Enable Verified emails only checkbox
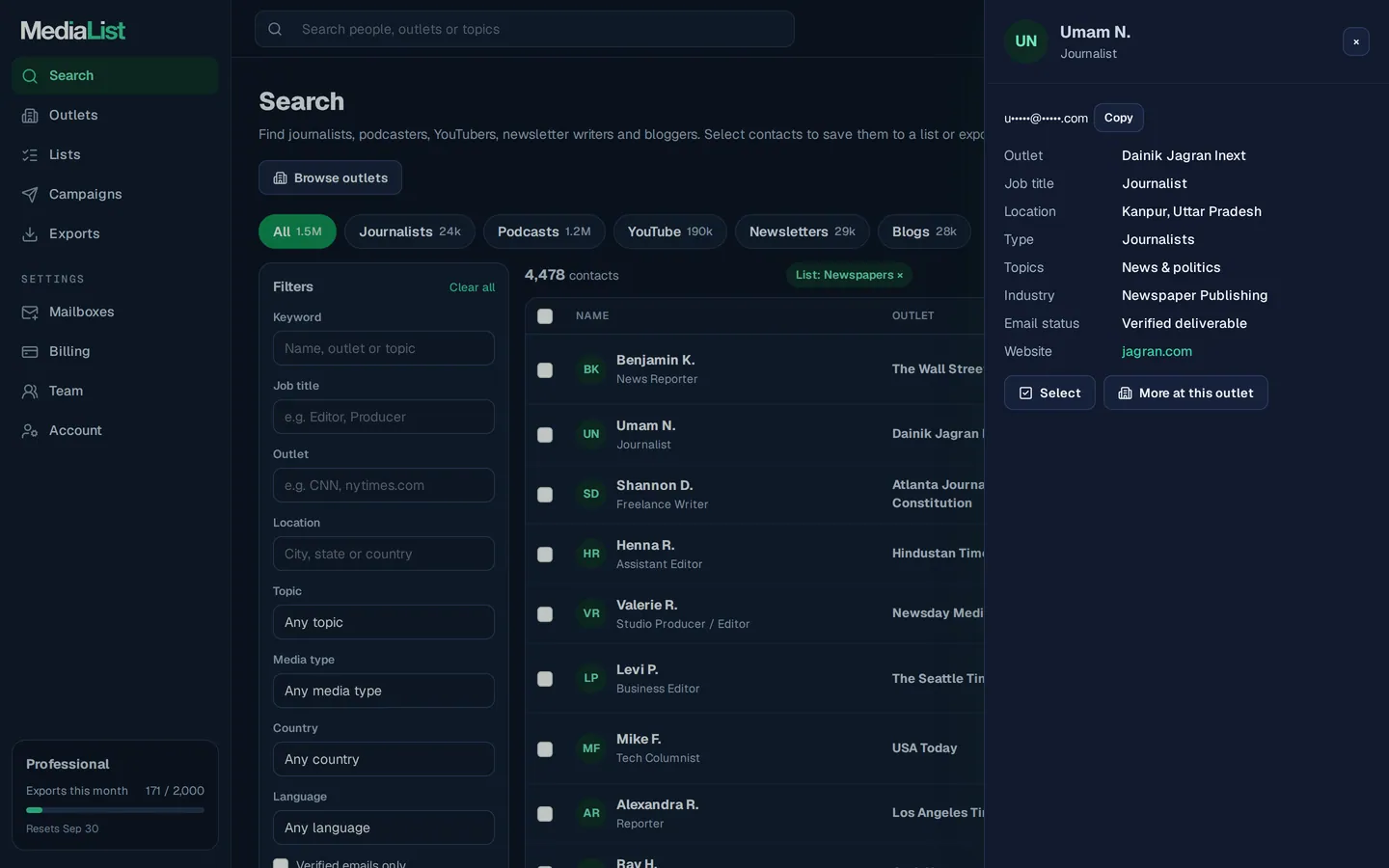Image resolution: width=1389 pixels, height=868 pixels. 281,864
